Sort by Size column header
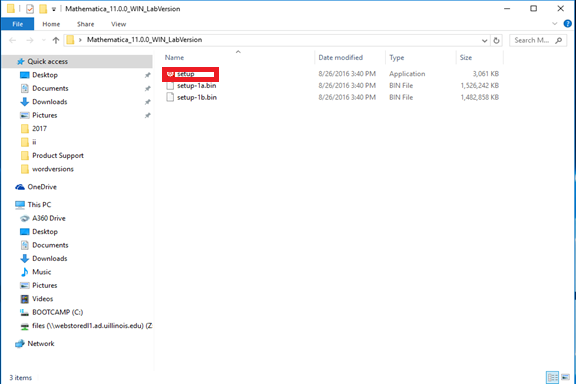Viewport: 576px width, 384px height. pos(466,57)
